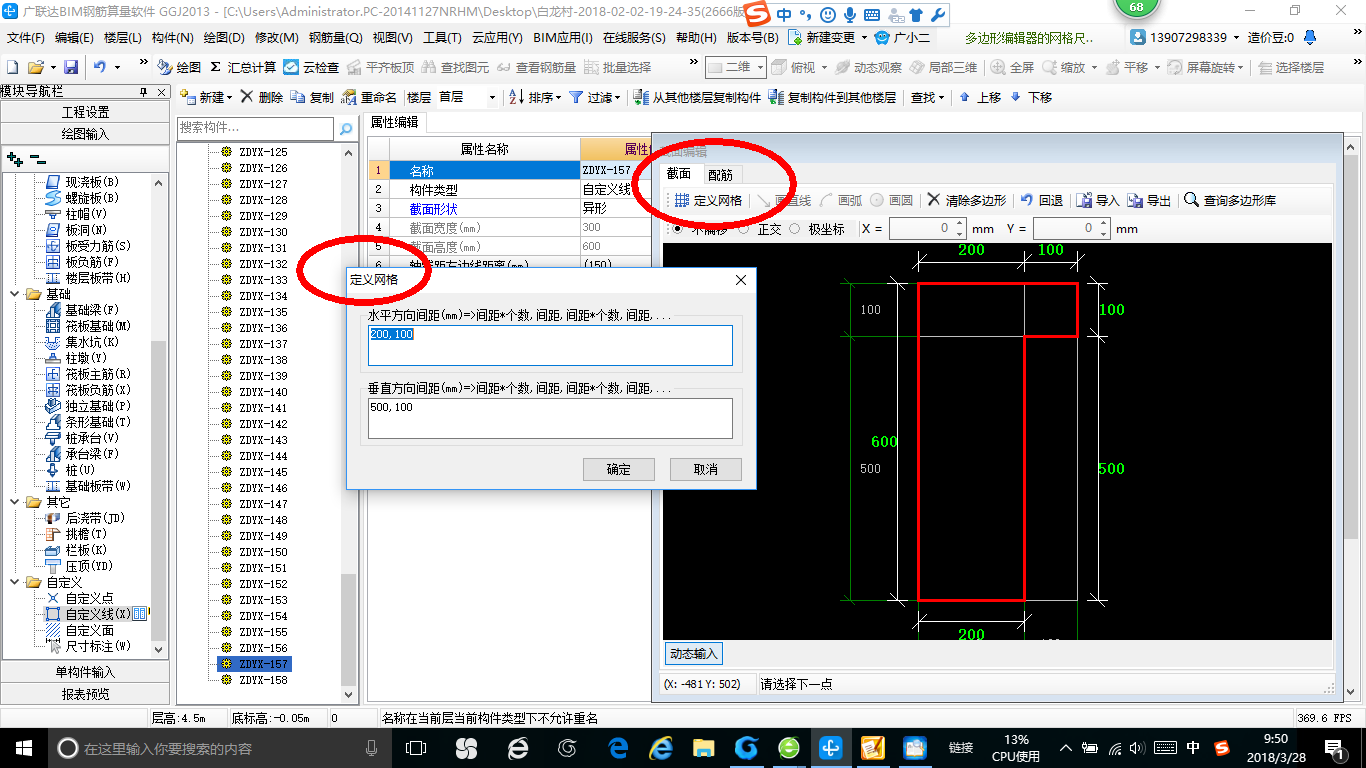Confirm grid with 确定 button
This screenshot has height=768, width=1366.
[x=619, y=469]
